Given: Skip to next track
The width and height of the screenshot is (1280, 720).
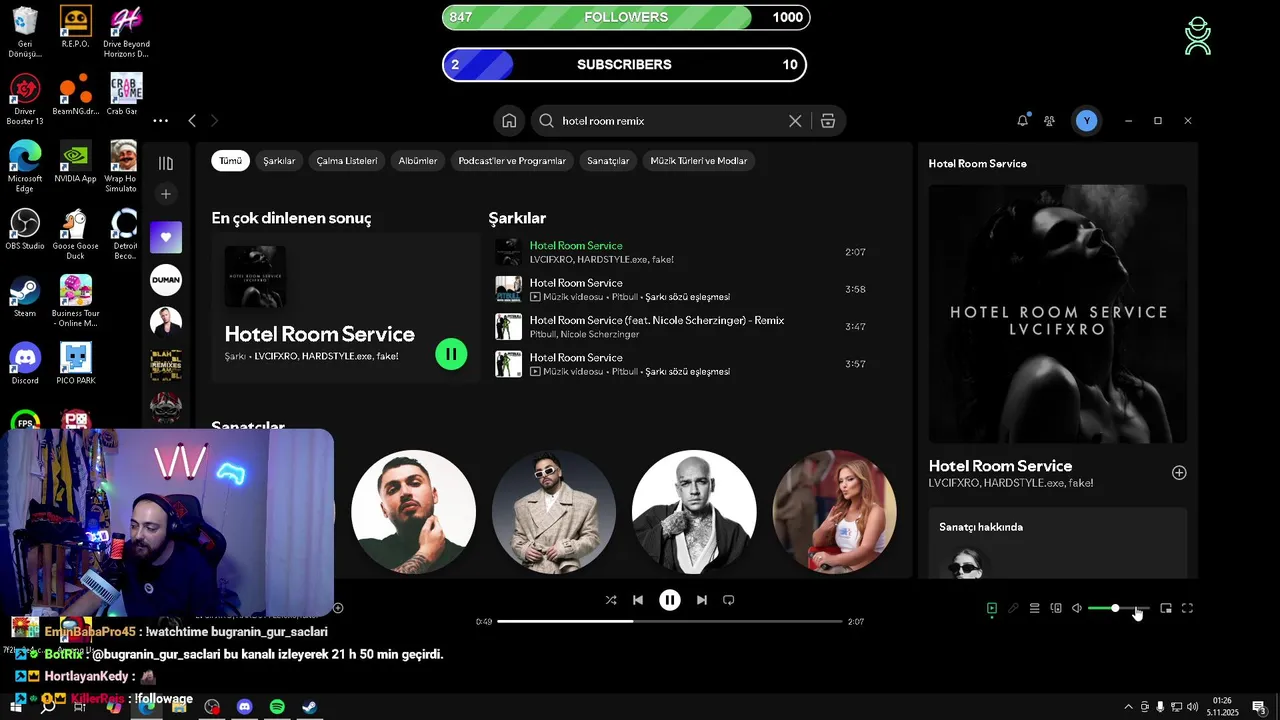Looking at the screenshot, I should coord(702,600).
